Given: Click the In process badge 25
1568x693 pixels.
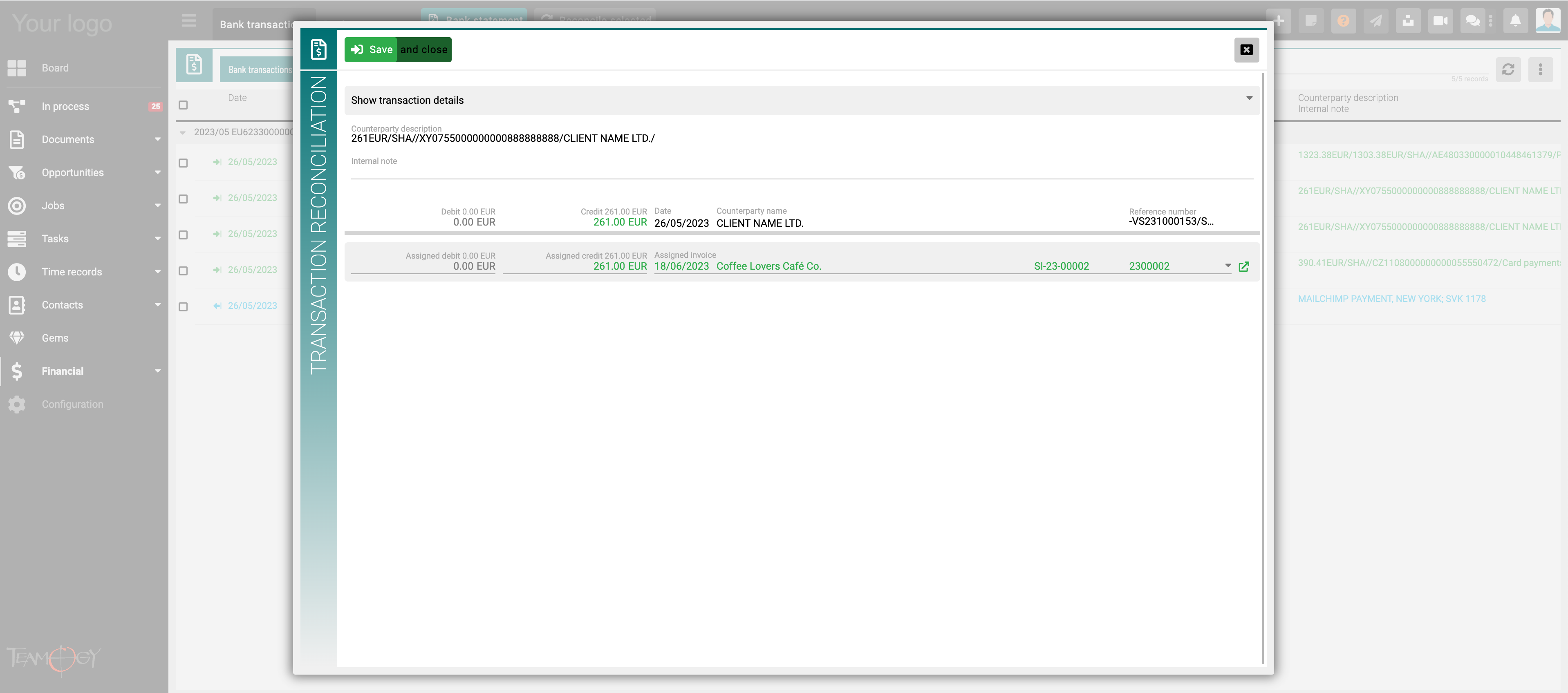Looking at the screenshot, I should pos(155,107).
